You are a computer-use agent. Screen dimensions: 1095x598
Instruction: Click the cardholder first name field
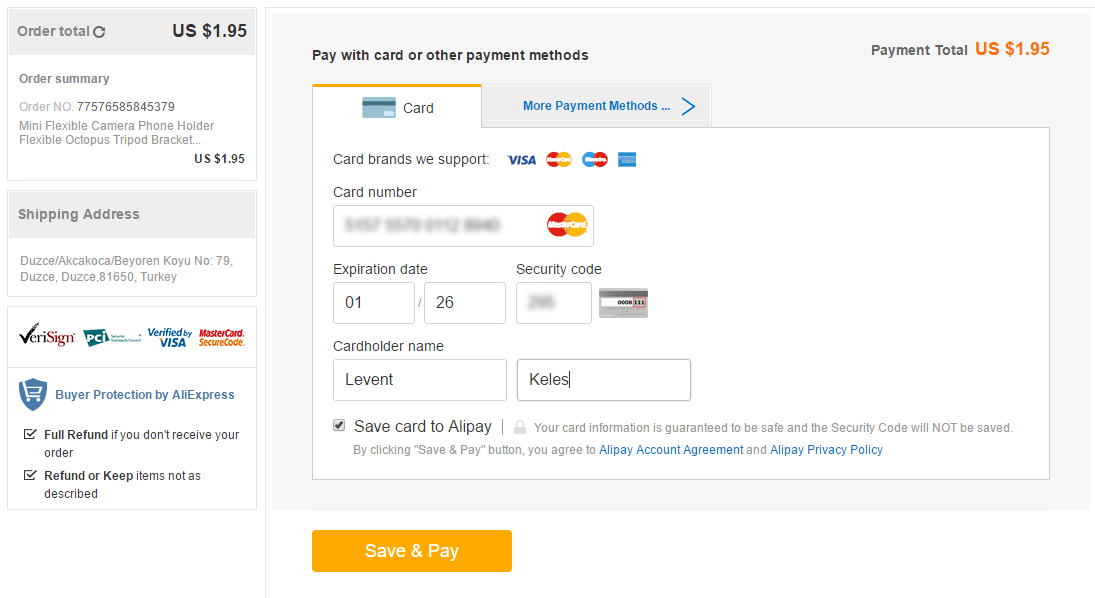(419, 380)
